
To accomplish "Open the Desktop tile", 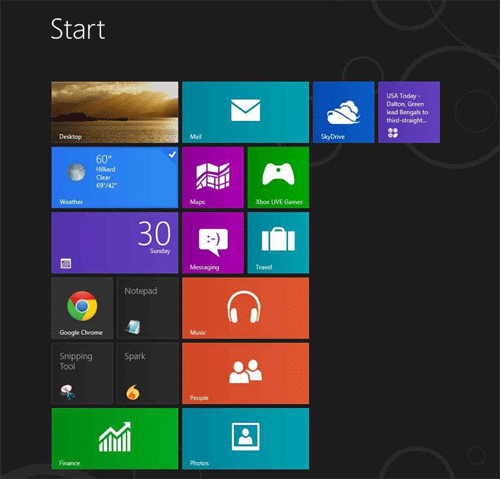I will [x=115, y=112].
